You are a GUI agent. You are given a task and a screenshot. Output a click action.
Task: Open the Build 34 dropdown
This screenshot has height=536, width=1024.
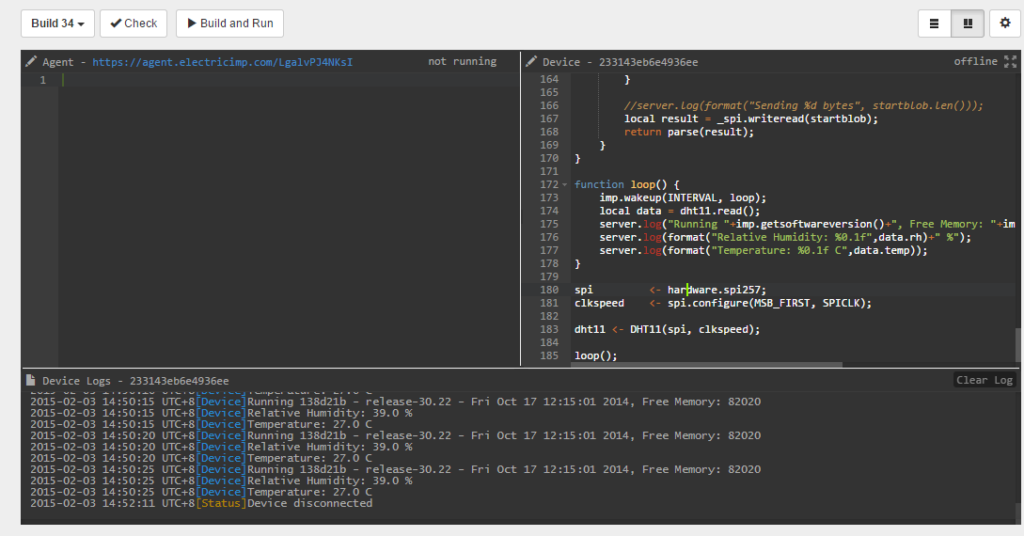point(57,24)
